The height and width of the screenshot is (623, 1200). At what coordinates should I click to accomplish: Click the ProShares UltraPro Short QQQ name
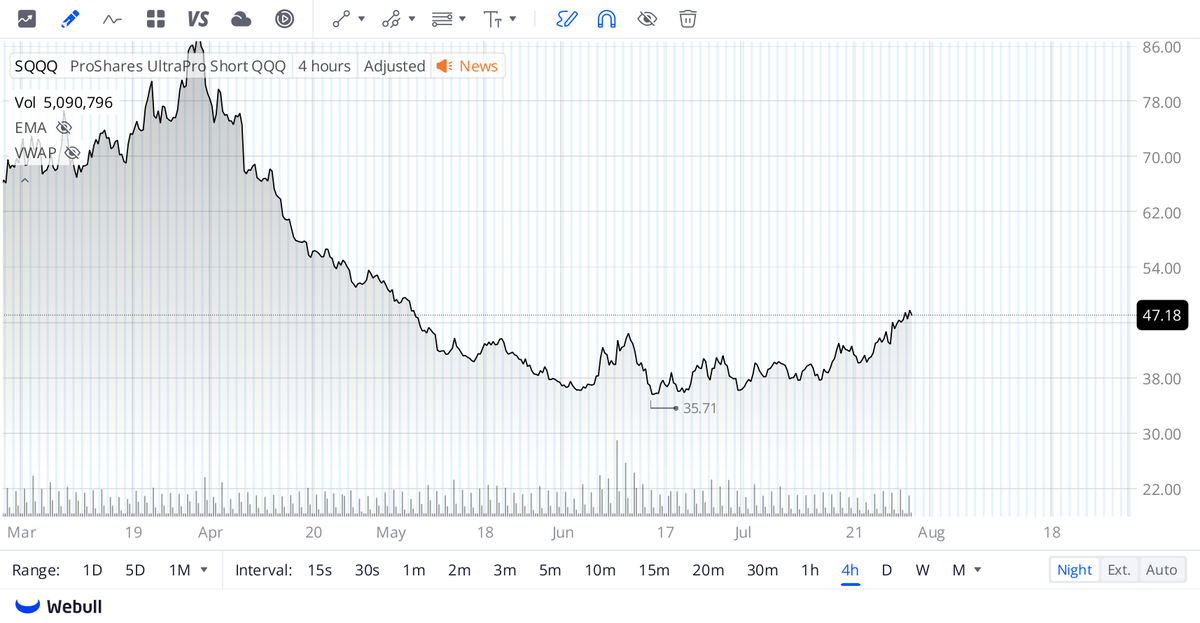coord(178,66)
